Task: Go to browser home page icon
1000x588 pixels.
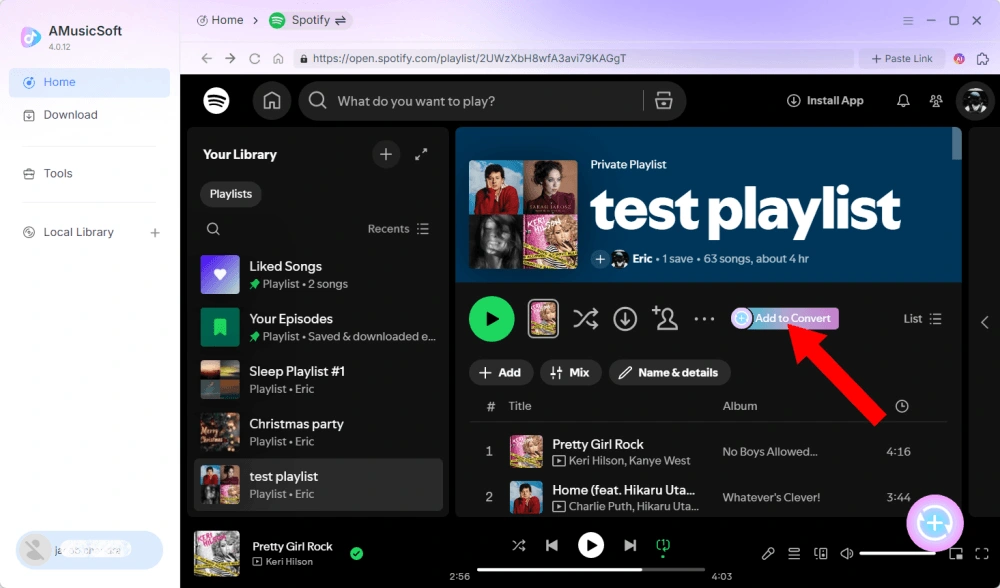Action: 278,59
